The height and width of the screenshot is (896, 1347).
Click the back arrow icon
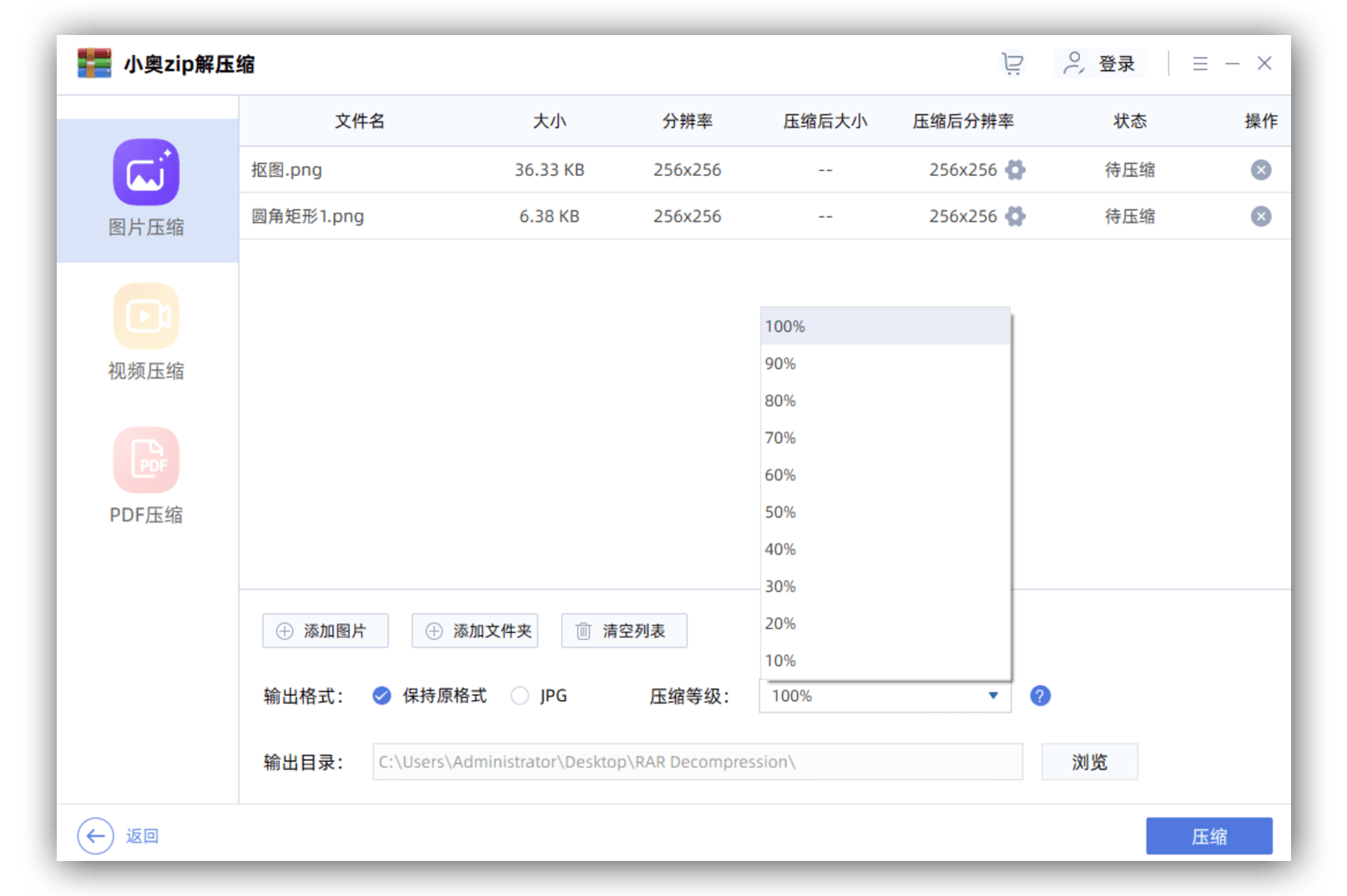click(96, 836)
